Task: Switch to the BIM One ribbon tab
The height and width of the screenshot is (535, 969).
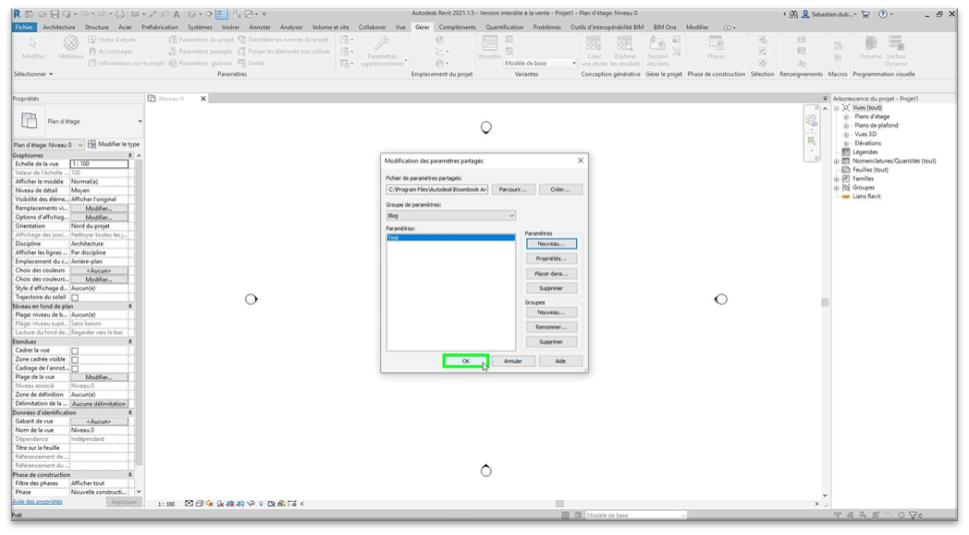Action: coord(664,27)
